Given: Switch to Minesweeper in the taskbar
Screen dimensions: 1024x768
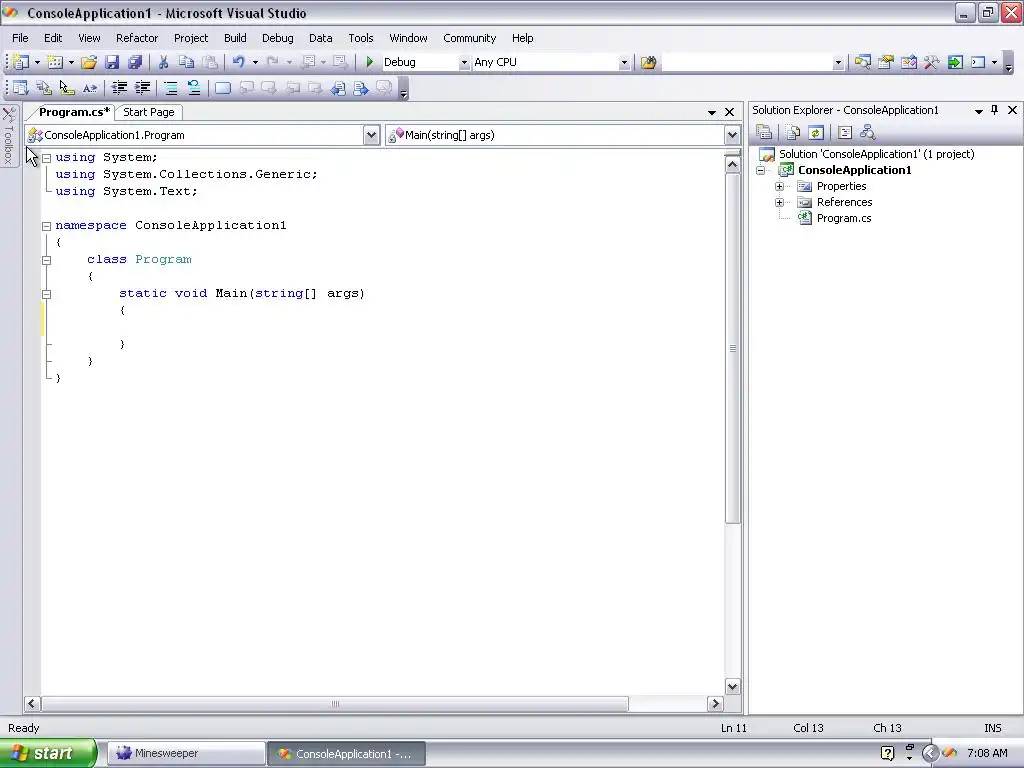Looking at the screenshot, I should [186, 754].
